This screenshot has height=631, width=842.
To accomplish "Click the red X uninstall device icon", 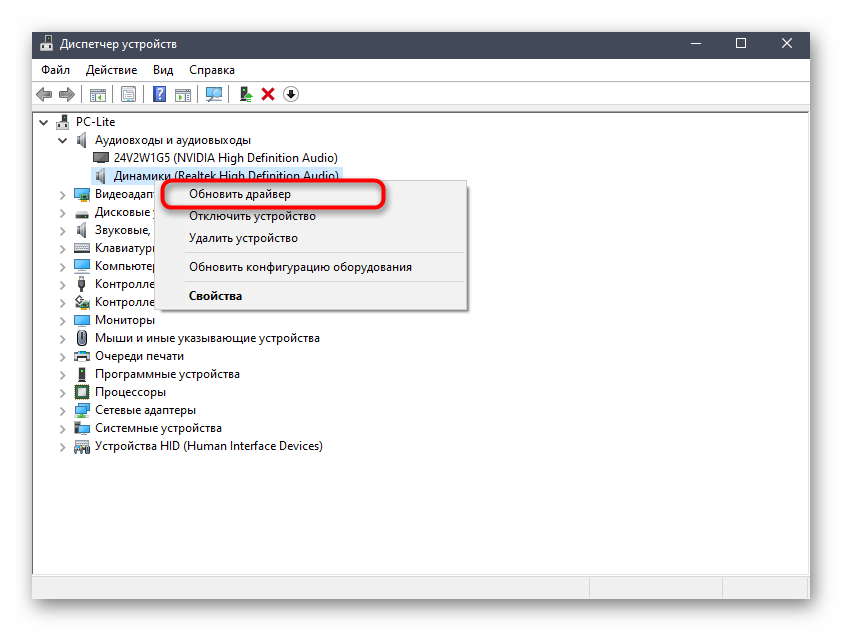I will pyautogui.click(x=268, y=94).
